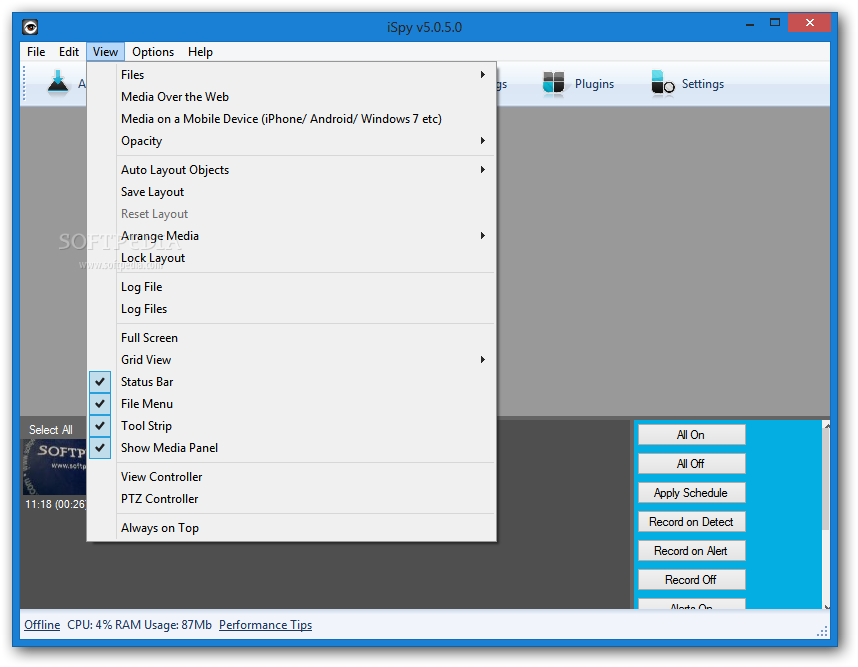Expand the Opacity submenu arrow
858x667 pixels.
pos(483,141)
